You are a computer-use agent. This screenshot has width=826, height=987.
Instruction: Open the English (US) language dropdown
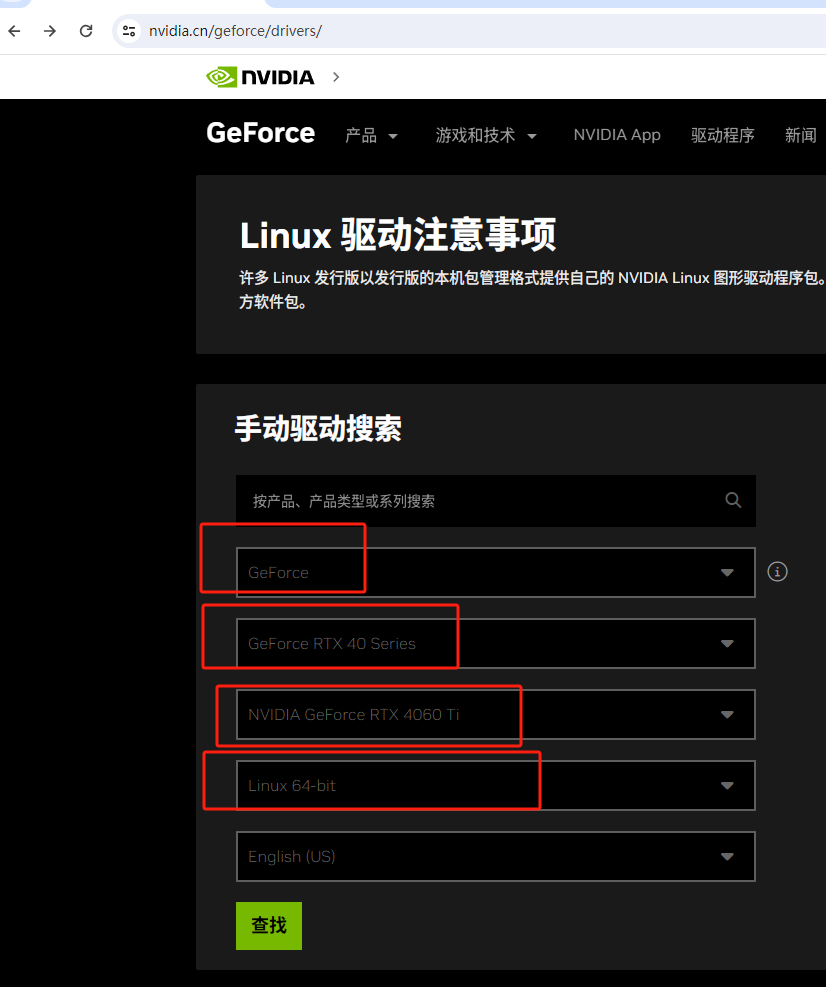495,857
